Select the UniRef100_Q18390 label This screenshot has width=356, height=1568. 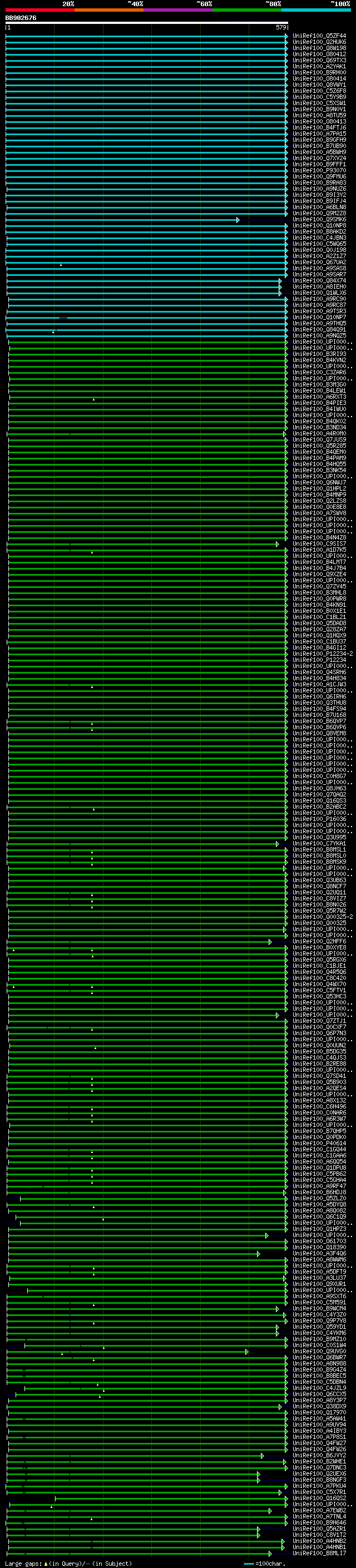319,1247
